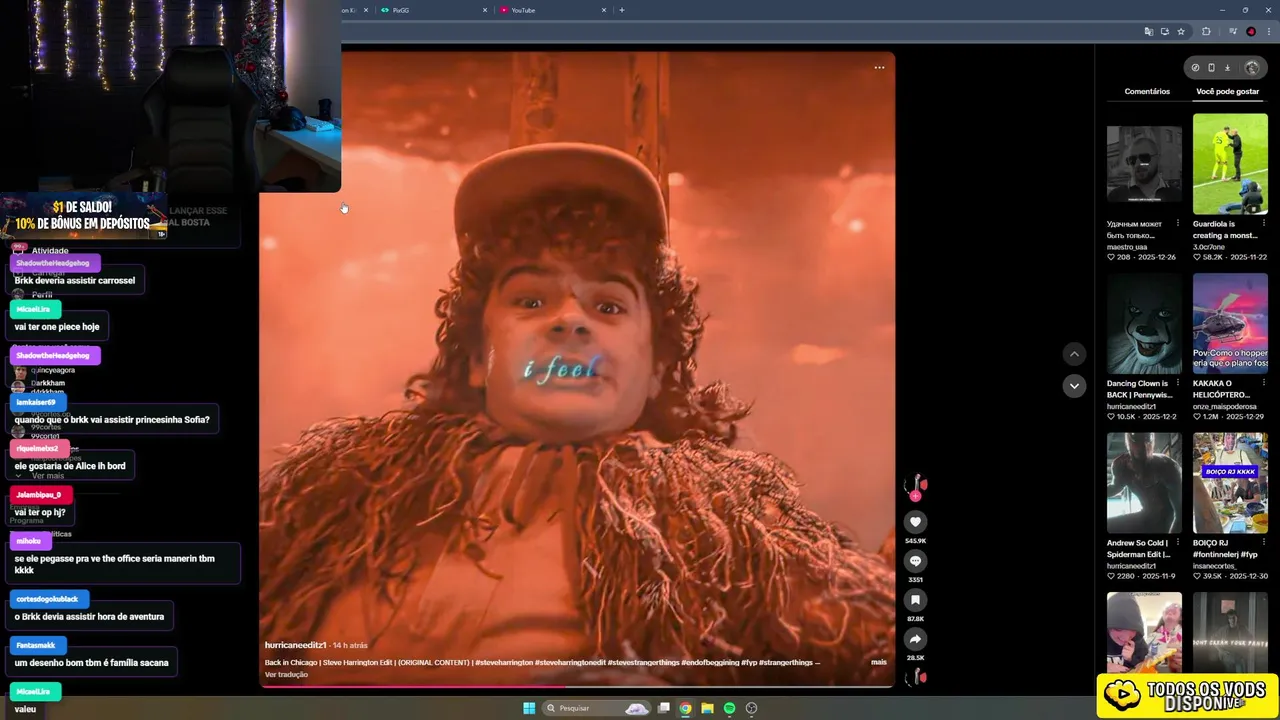Open OBS Studio from taskbar

tap(751, 708)
